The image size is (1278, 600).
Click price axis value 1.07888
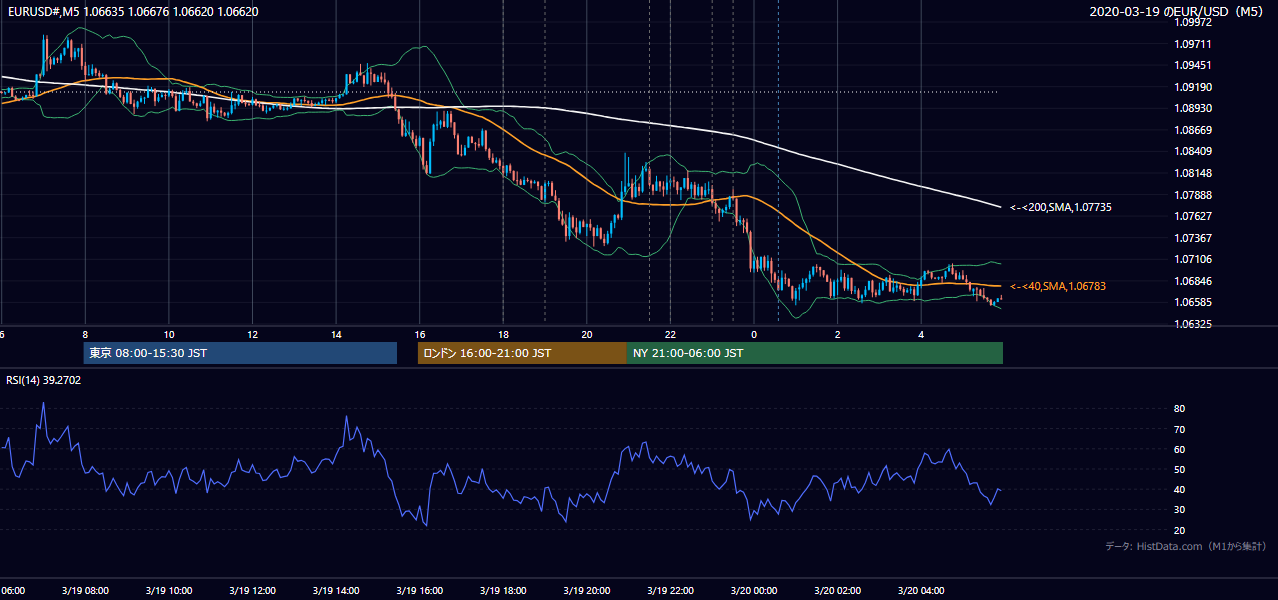point(1194,195)
